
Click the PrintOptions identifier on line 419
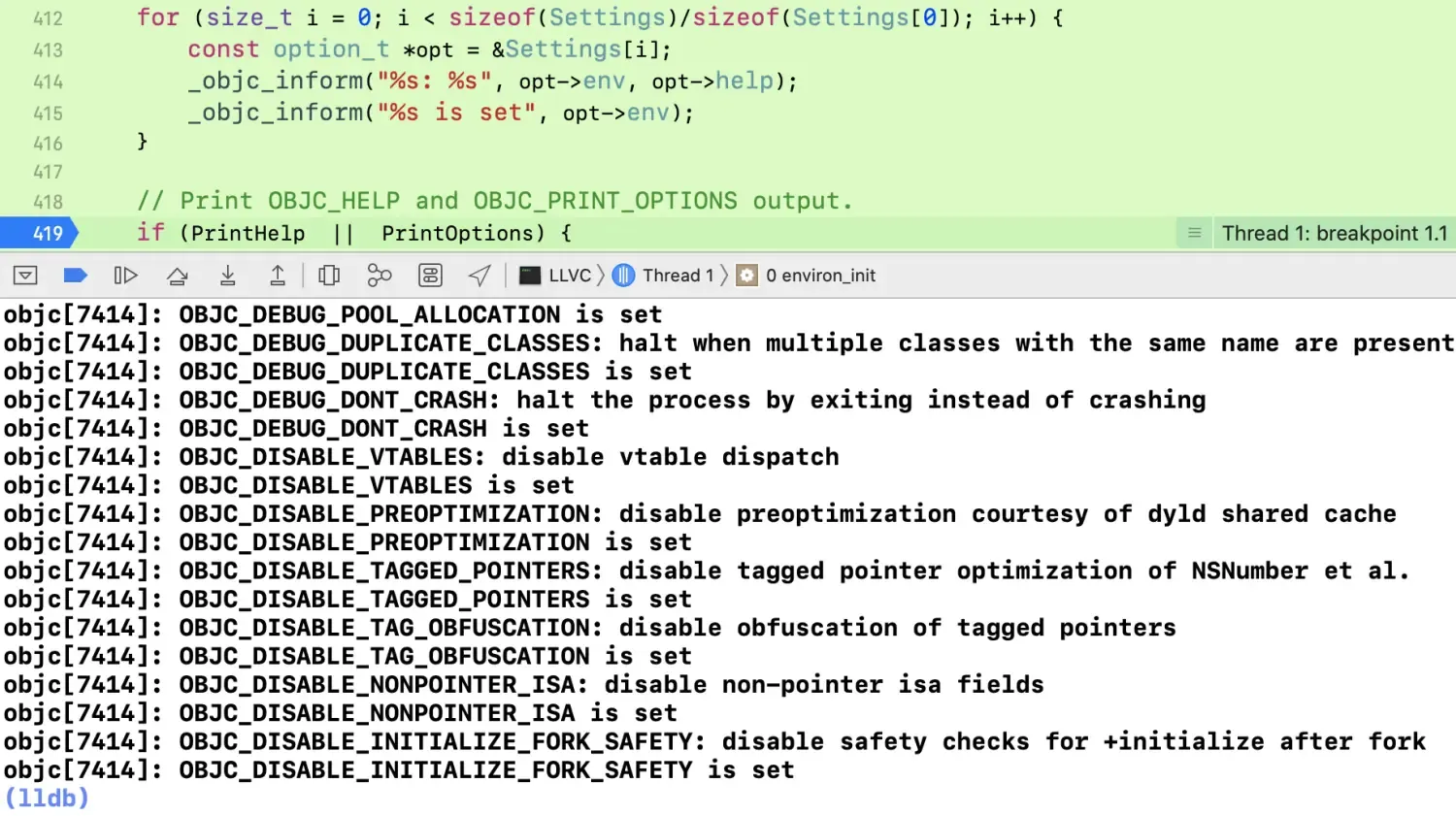click(456, 233)
